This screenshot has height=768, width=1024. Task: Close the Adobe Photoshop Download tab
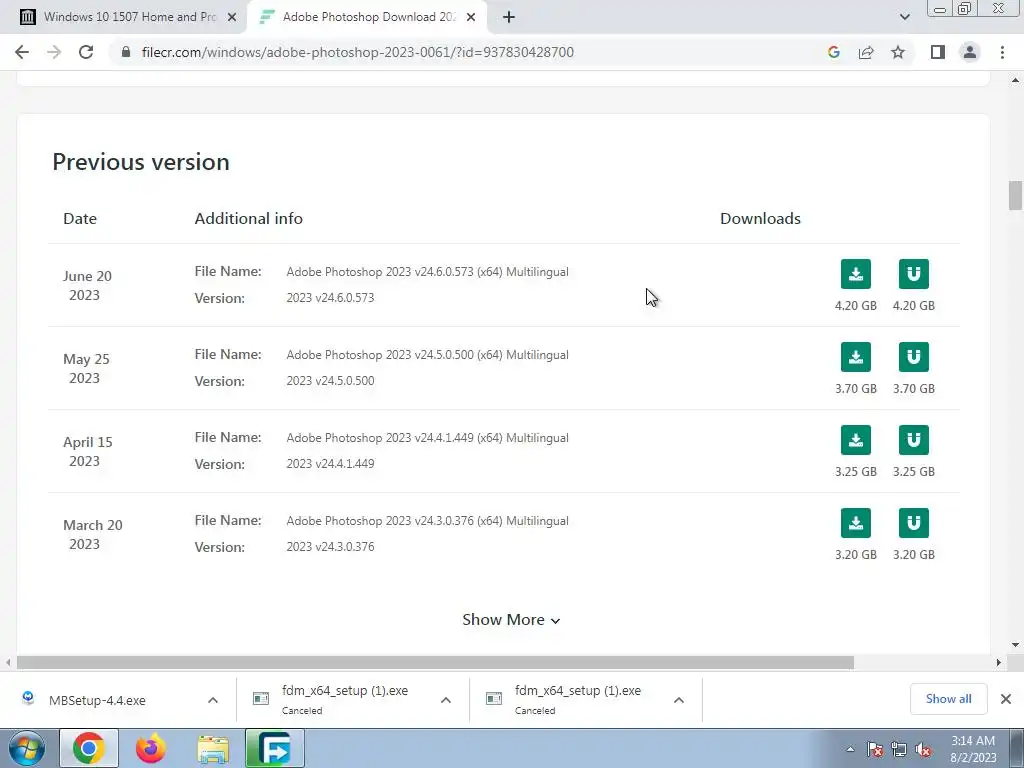tap(471, 17)
